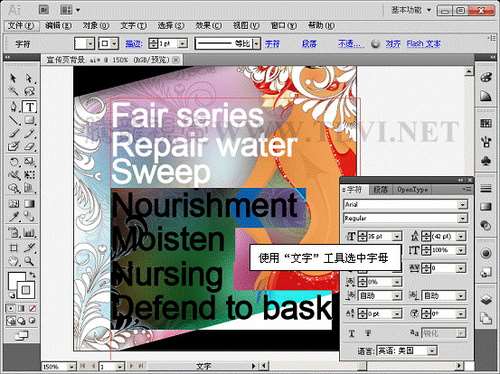
Task: Select the Zoom magnifier tool
Action: [x=29, y=261]
